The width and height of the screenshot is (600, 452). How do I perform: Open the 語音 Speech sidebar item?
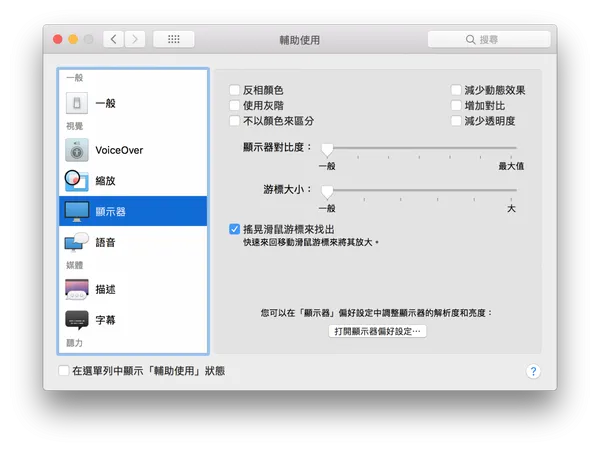[x=133, y=242]
